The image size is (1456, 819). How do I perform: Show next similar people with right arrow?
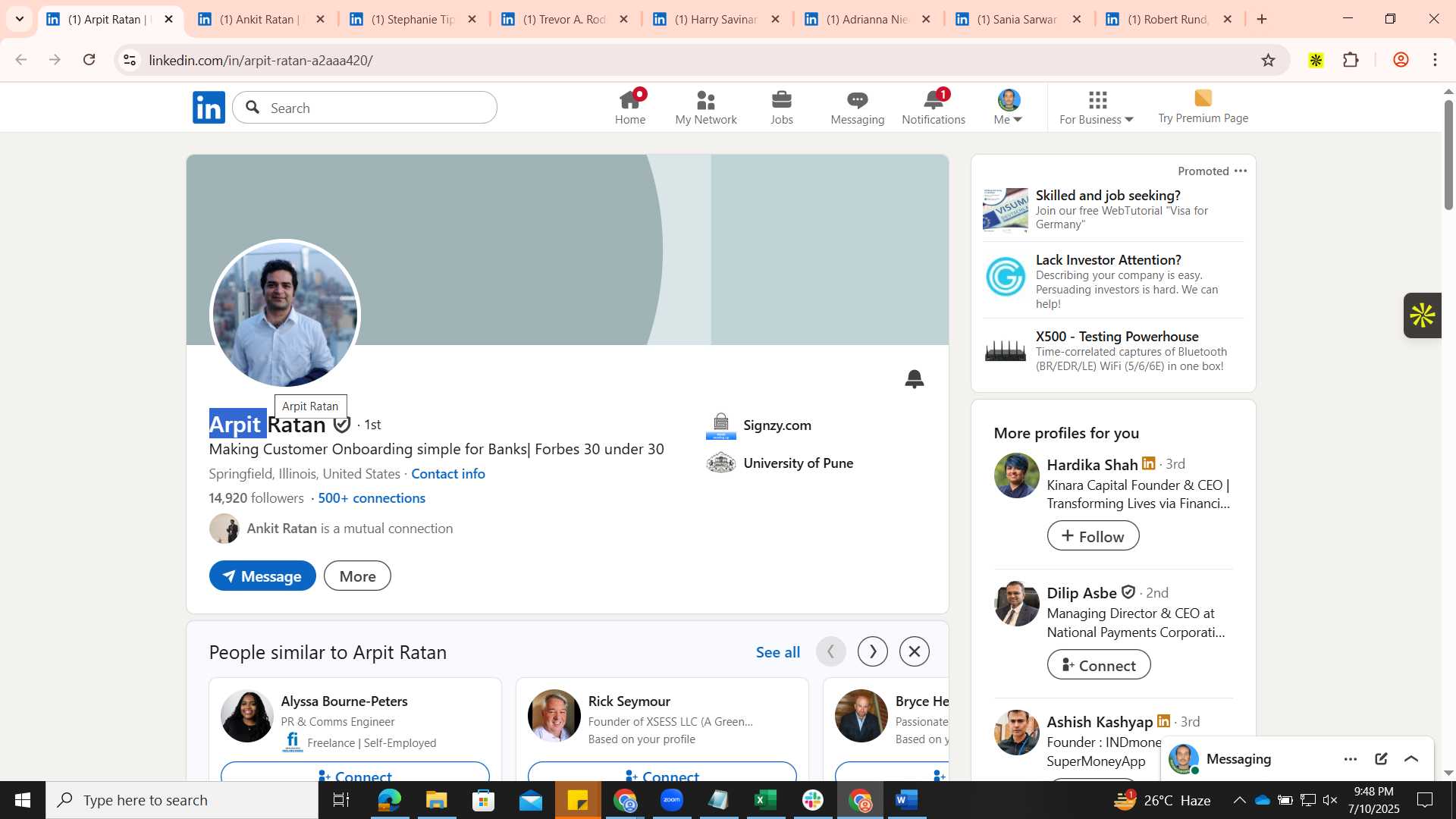[873, 651]
